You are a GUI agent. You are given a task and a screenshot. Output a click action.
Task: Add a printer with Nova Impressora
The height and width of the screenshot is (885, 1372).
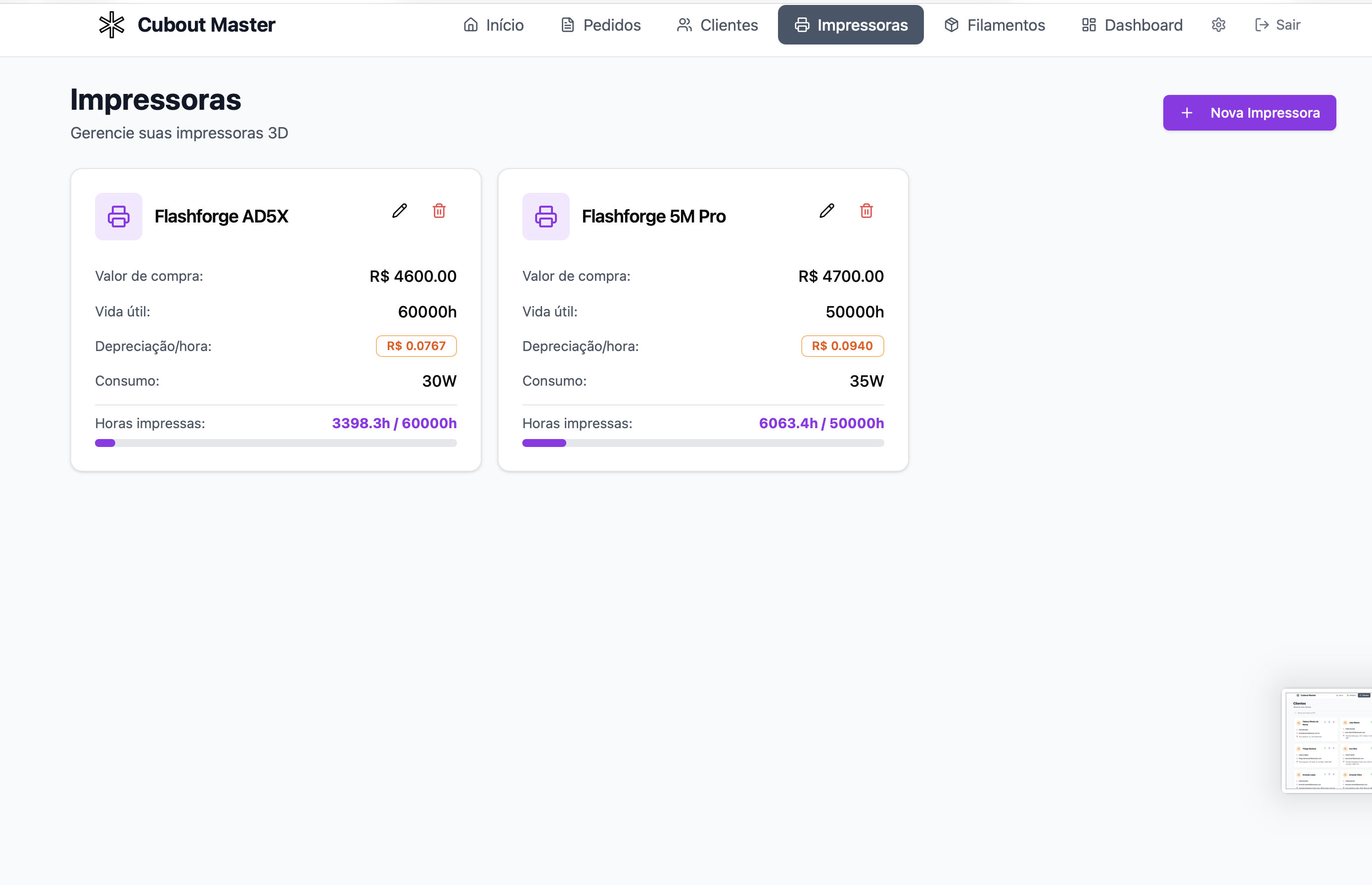click(x=1249, y=113)
